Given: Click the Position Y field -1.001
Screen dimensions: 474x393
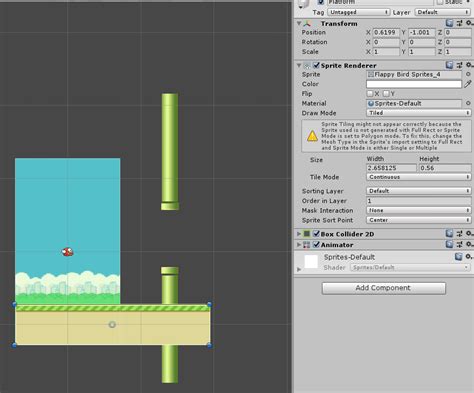Looking at the screenshot, I should coord(422,32).
